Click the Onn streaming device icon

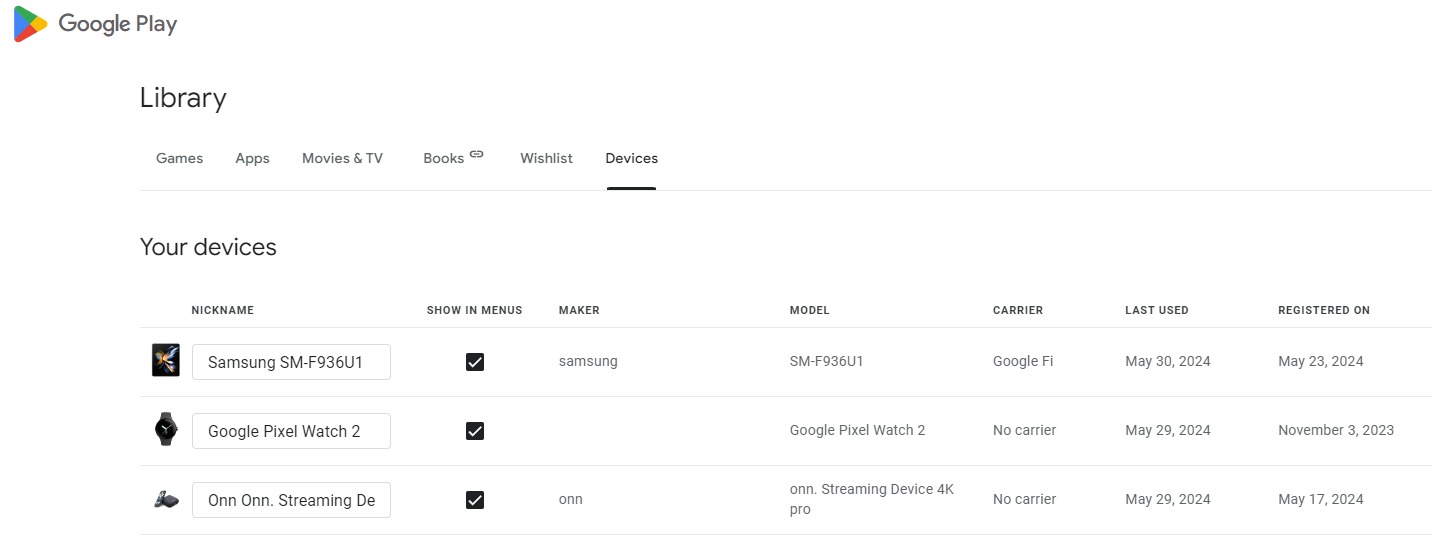click(x=165, y=499)
